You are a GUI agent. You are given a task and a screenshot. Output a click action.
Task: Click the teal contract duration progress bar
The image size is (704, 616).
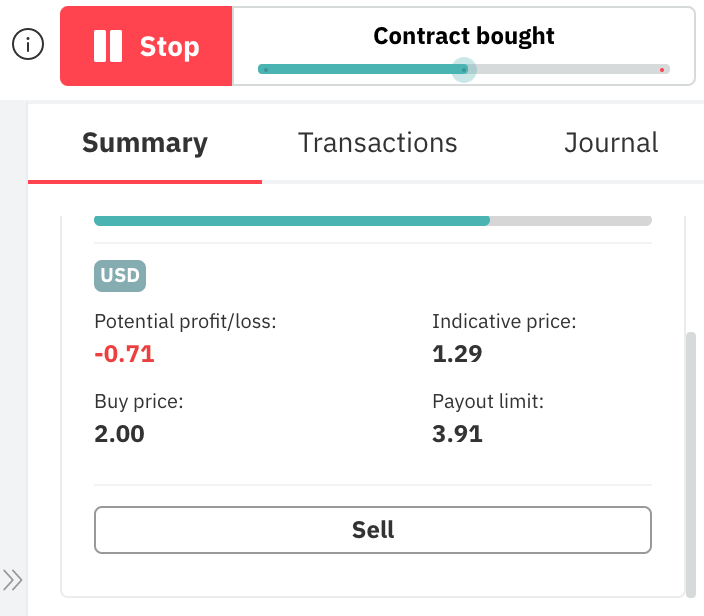[x=290, y=220]
